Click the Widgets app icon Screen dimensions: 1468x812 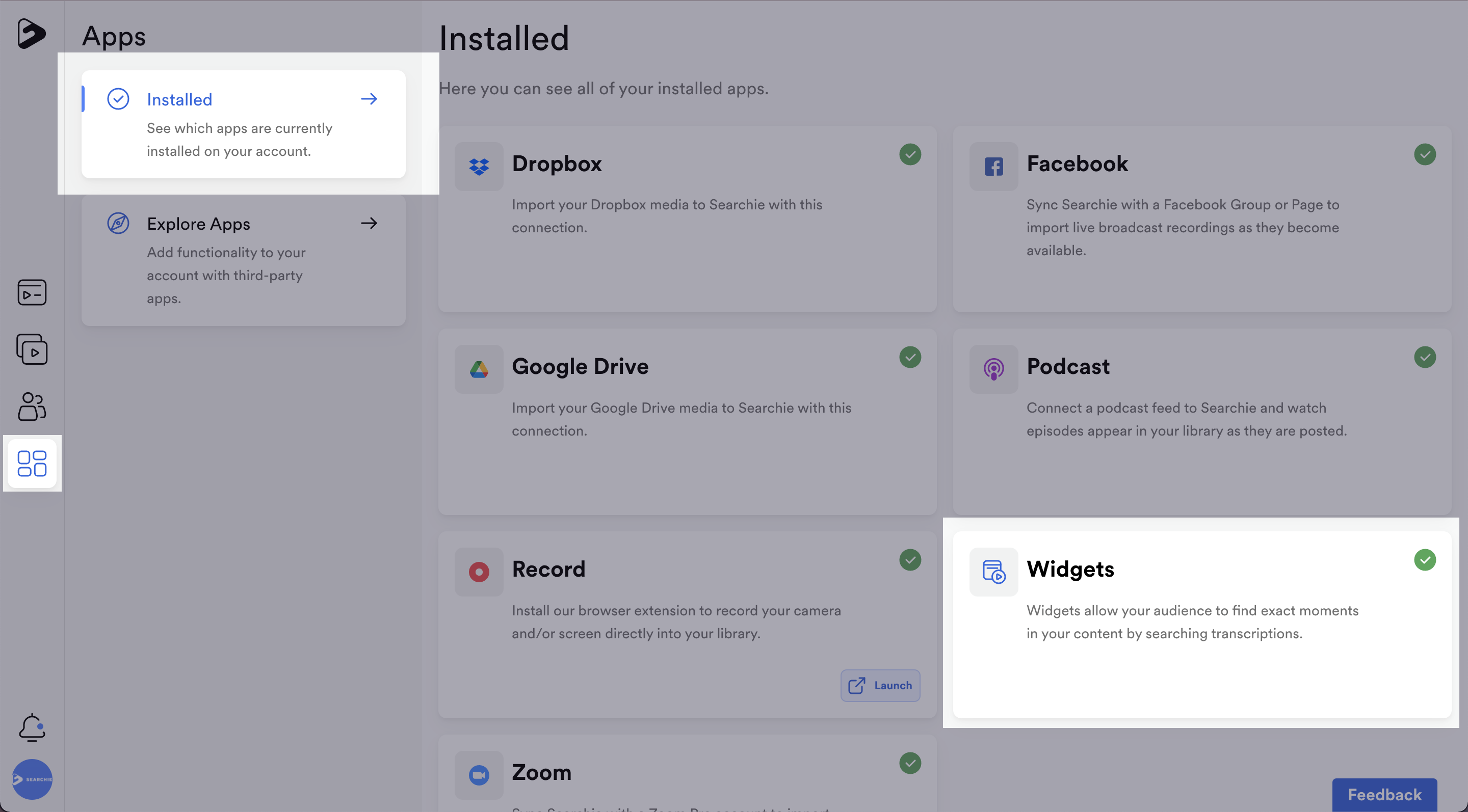[994, 572]
